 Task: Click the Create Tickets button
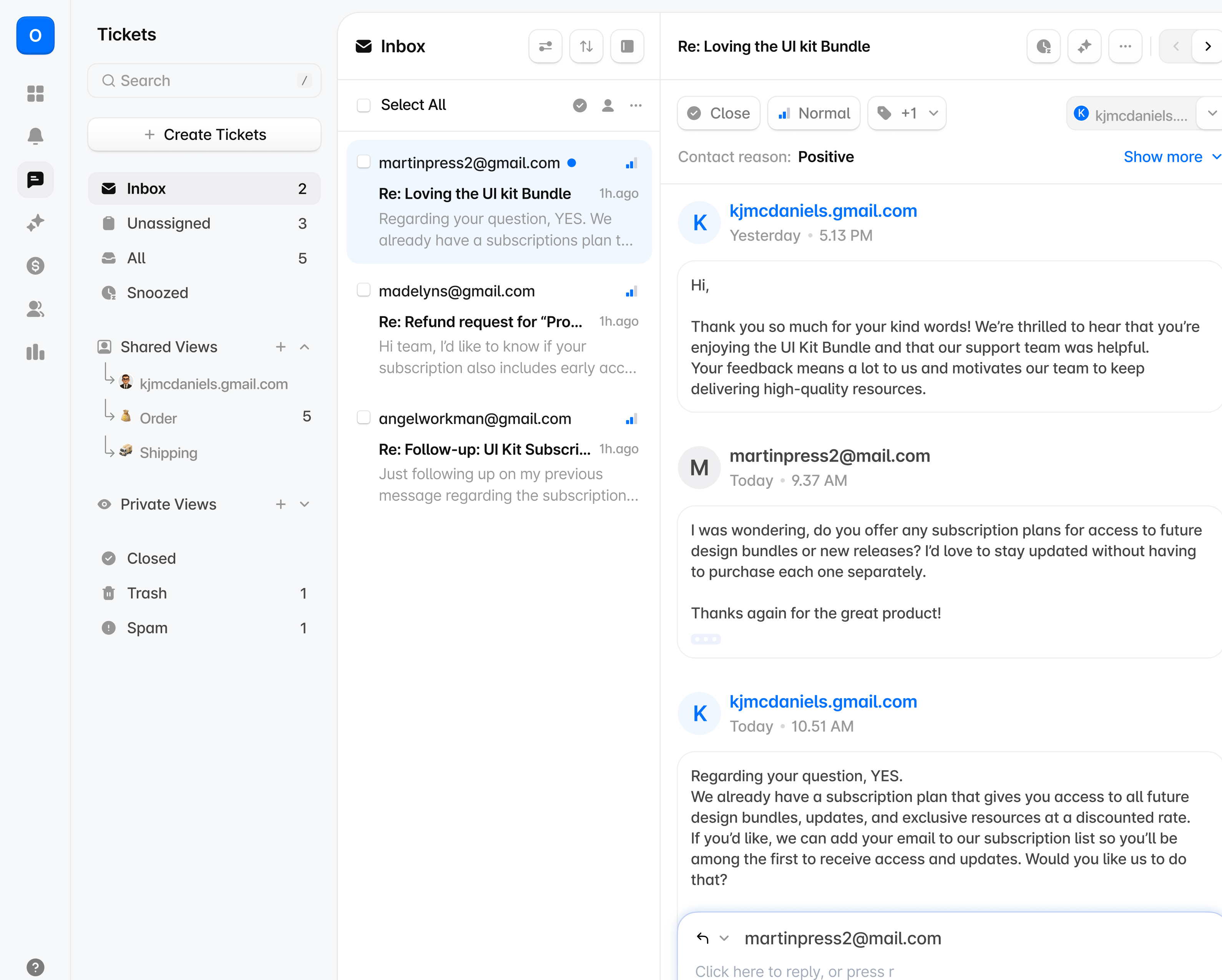click(x=204, y=135)
